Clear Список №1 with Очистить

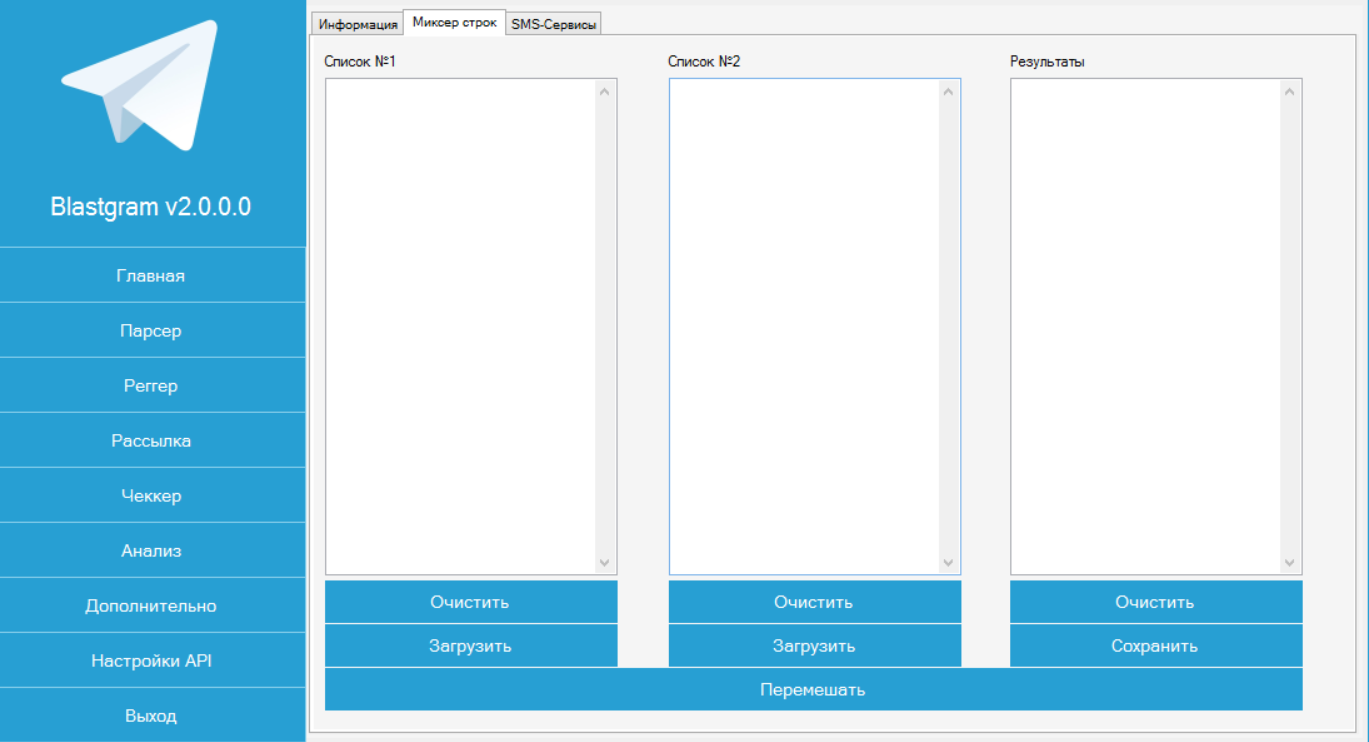pos(470,602)
